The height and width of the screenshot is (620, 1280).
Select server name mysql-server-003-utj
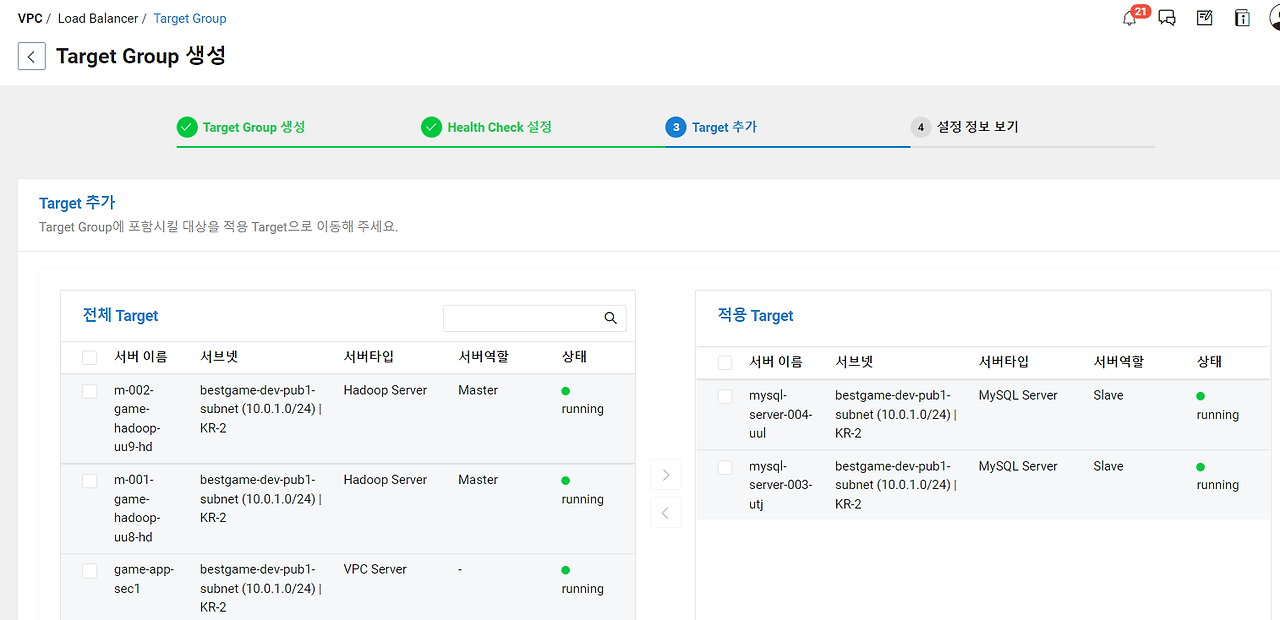coord(781,485)
